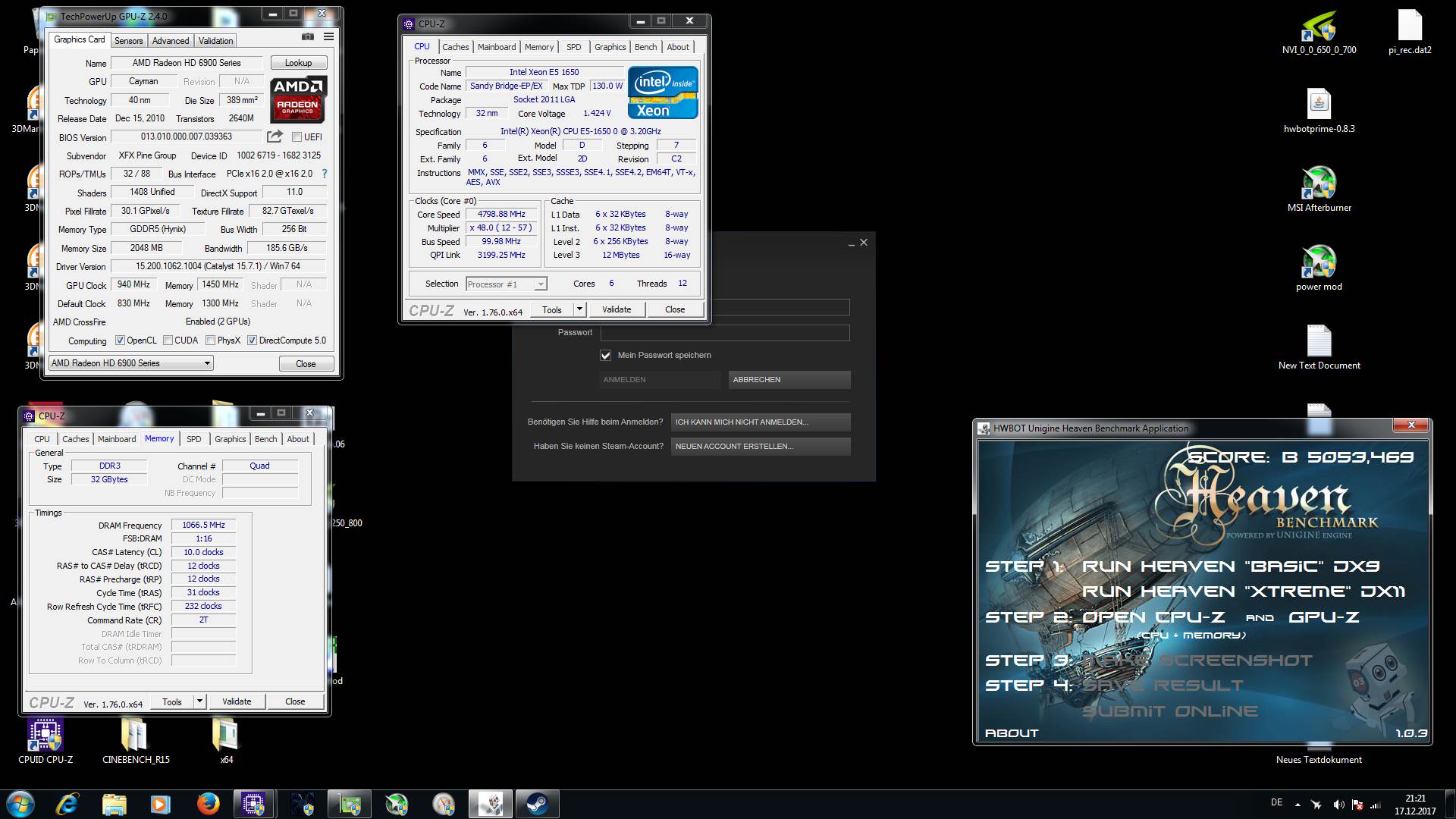The height and width of the screenshot is (819, 1456).
Task: Launch Internet Explorer from the taskbar
Action: (67, 804)
